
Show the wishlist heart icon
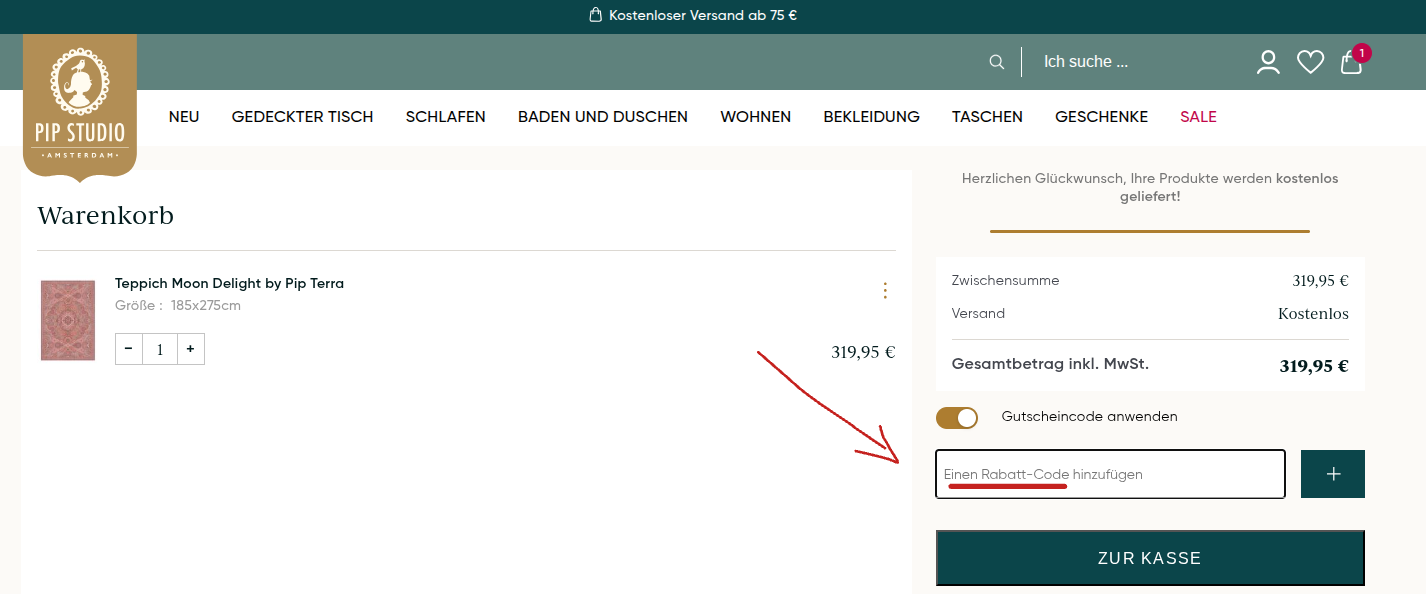1310,61
